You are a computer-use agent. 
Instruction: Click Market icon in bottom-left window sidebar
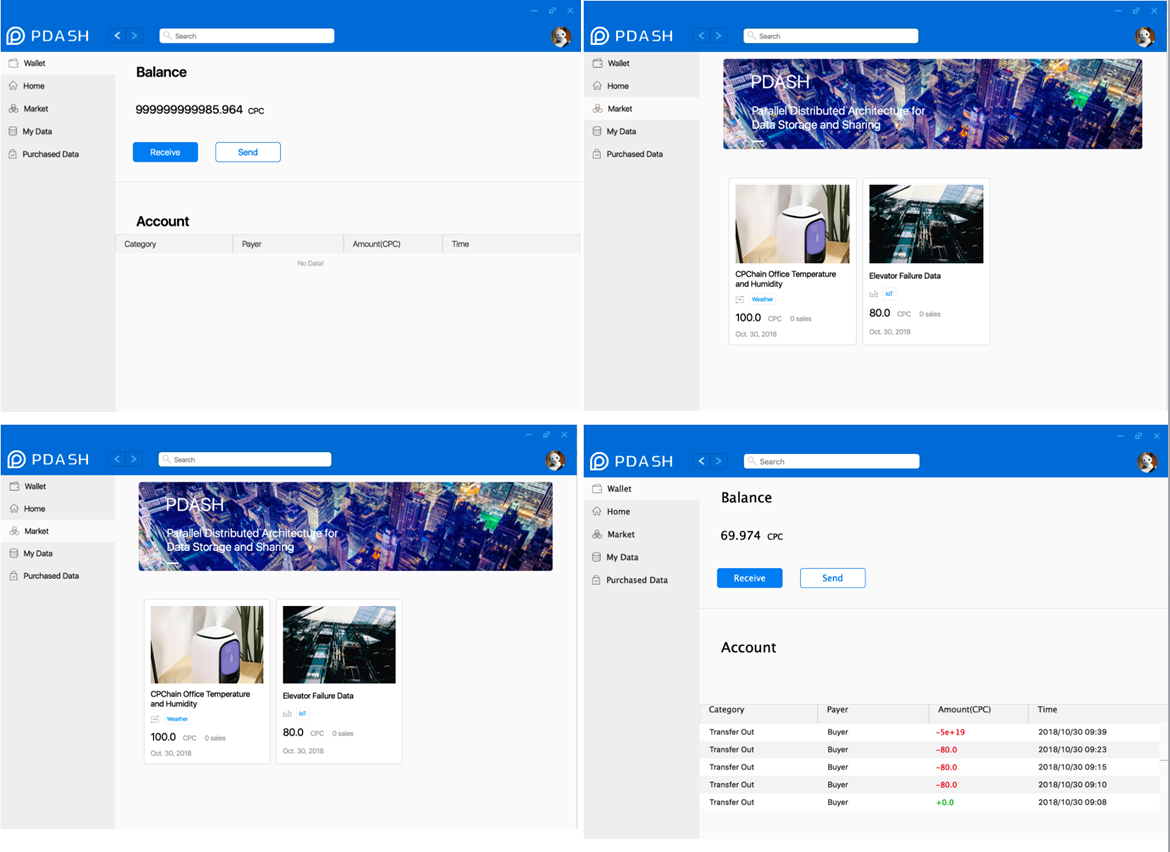click(14, 531)
